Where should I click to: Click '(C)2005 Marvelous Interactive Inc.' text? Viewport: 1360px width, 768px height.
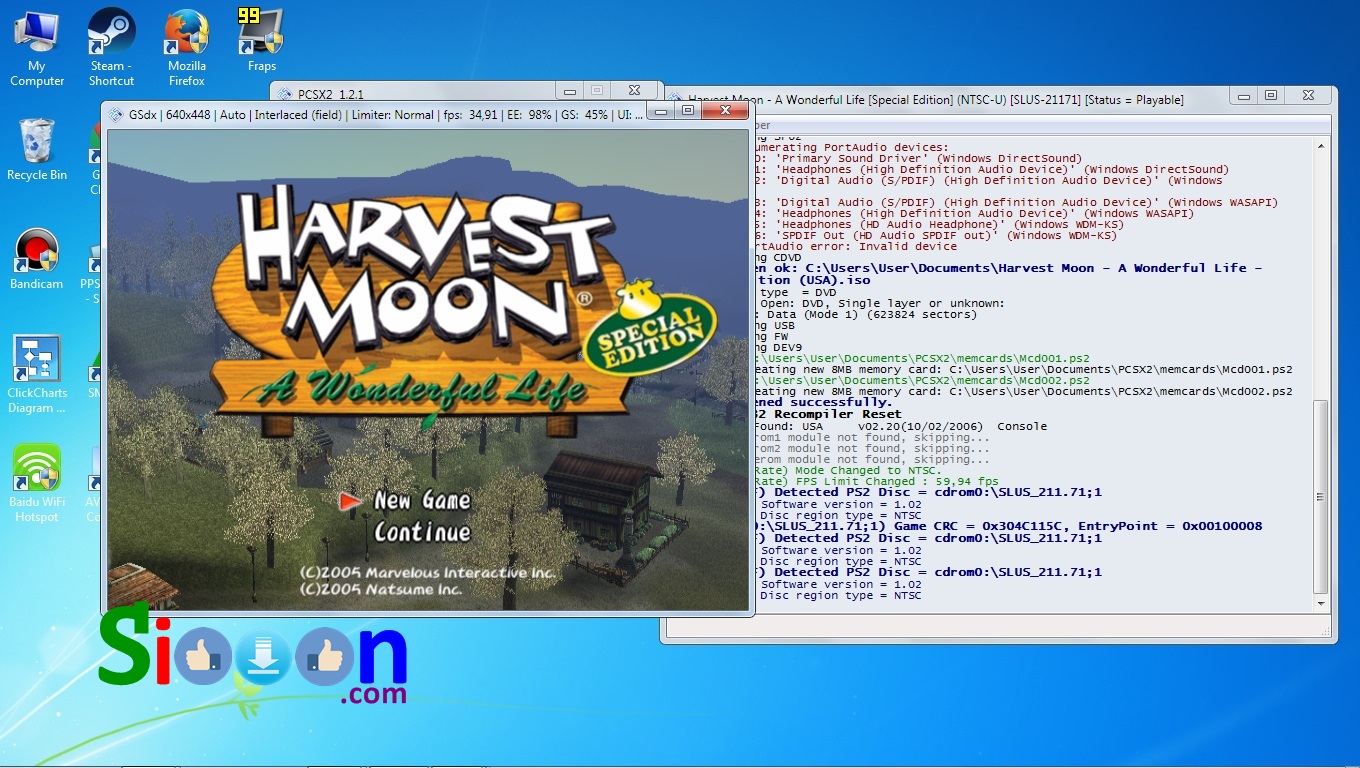(428, 573)
